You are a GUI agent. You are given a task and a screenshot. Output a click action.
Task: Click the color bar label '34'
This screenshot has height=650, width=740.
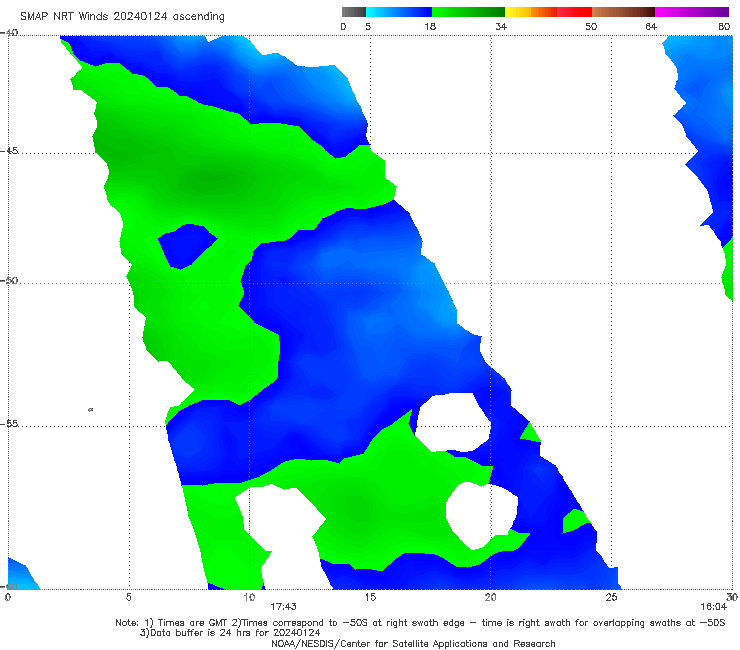point(501,26)
